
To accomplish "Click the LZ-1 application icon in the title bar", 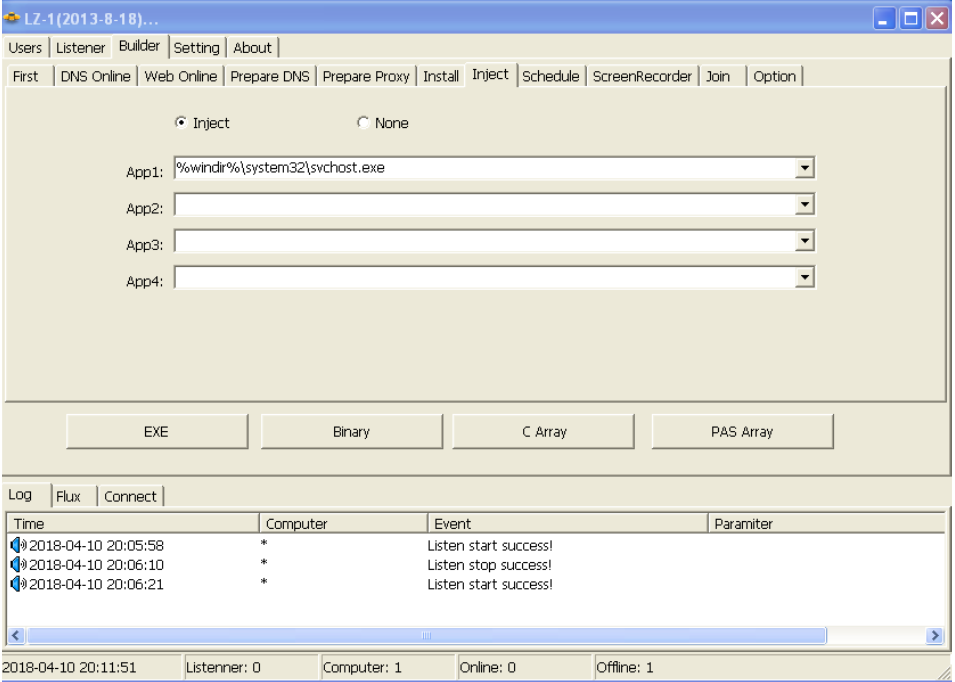I will click(x=12, y=17).
